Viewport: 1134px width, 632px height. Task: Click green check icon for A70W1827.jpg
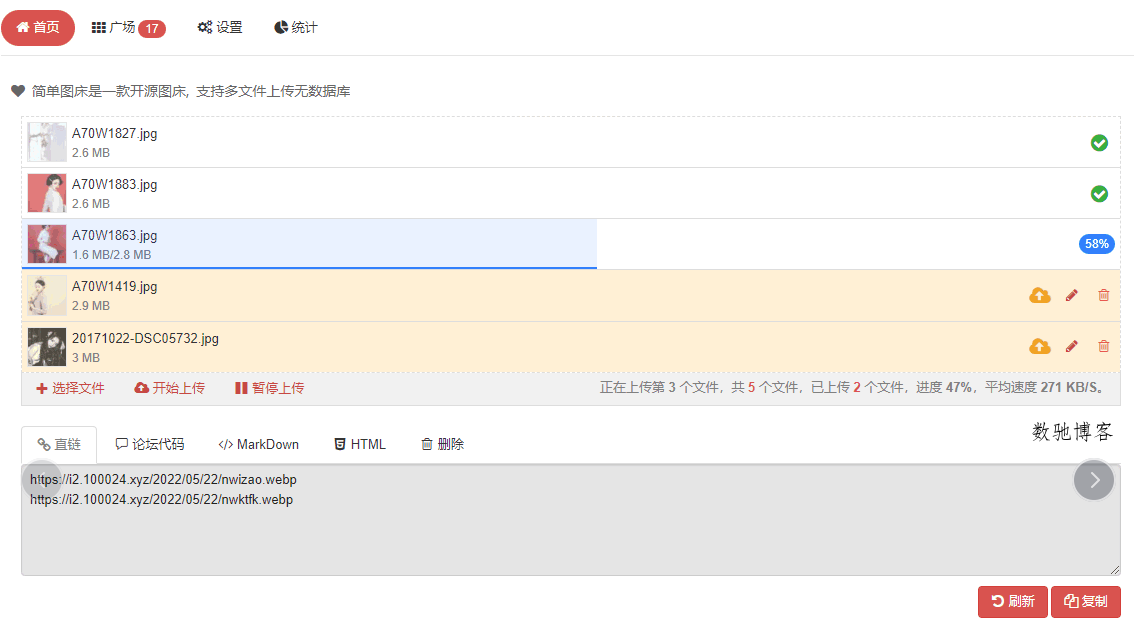point(1099,143)
